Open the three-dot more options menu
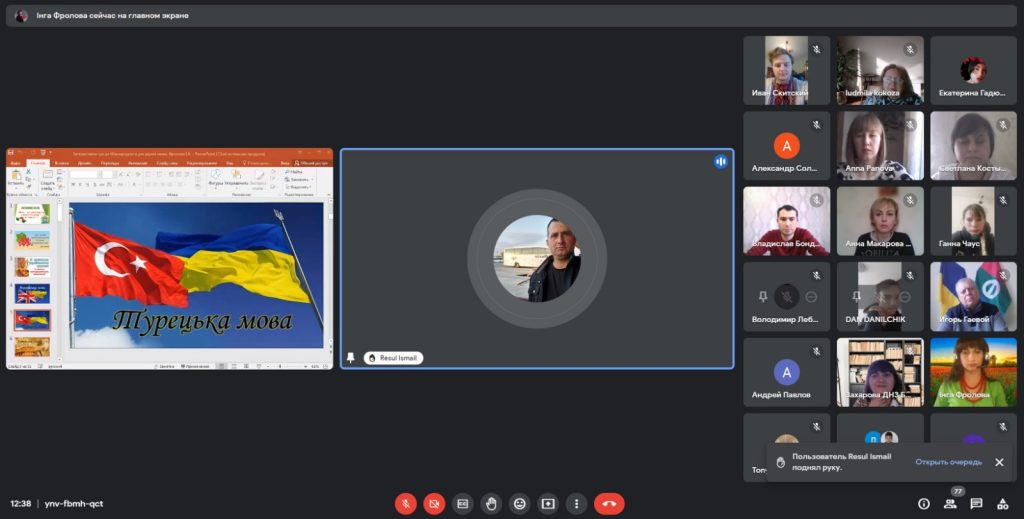The image size is (1024, 519). tap(575, 503)
